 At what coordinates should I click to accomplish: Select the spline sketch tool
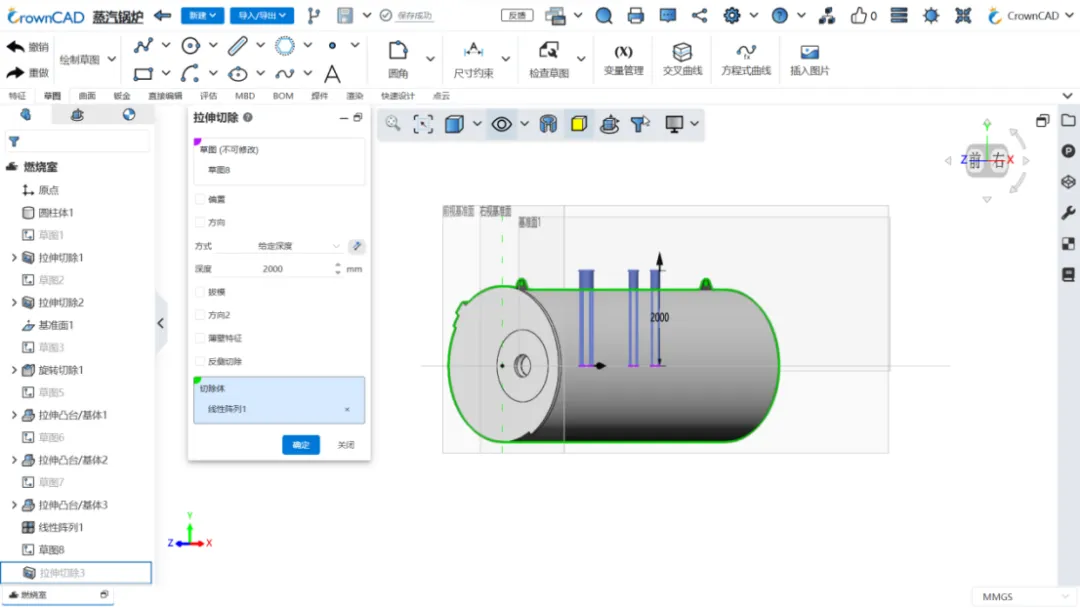pyautogui.click(x=284, y=73)
